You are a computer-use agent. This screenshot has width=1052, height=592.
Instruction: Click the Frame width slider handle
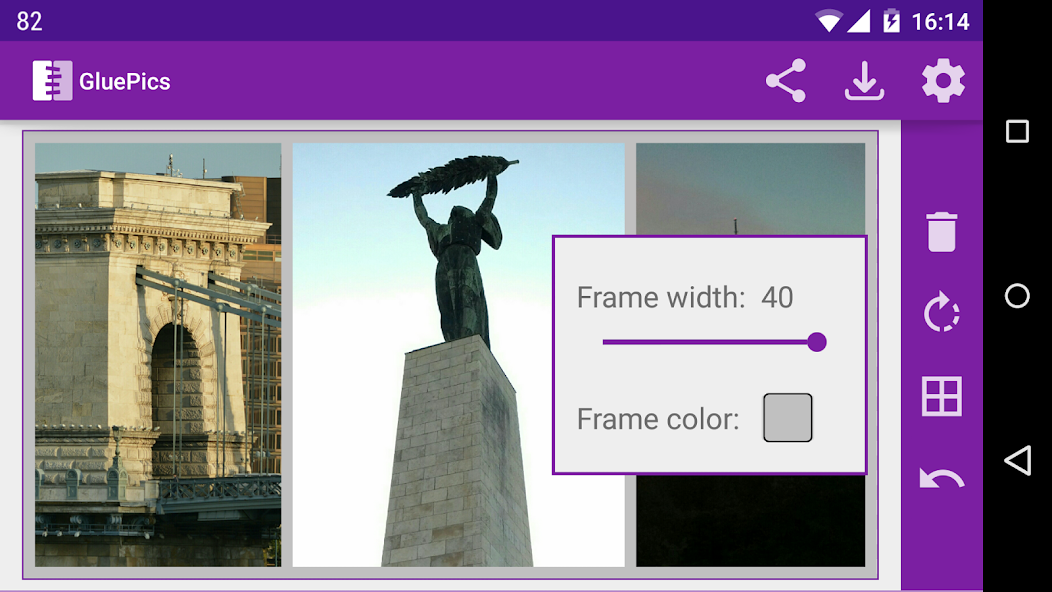pos(817,342)
